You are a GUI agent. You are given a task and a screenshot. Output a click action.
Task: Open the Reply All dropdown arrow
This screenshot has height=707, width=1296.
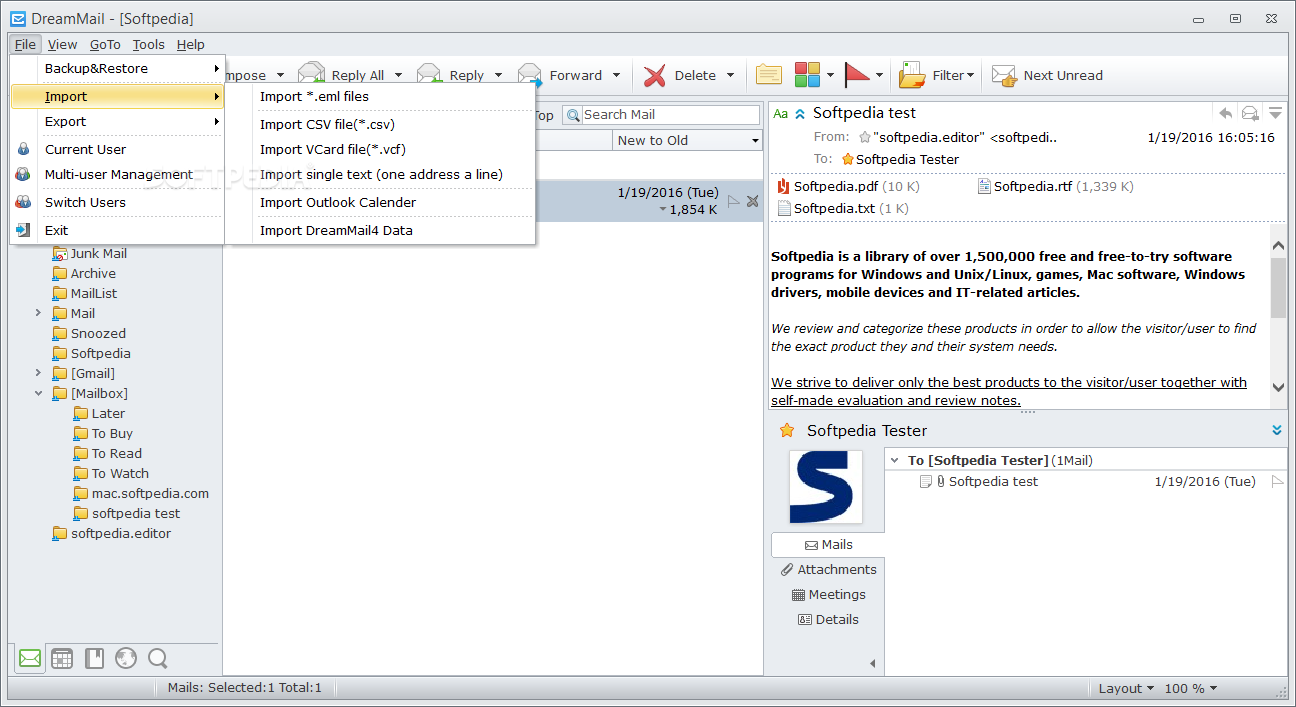[x=398, y=75]
